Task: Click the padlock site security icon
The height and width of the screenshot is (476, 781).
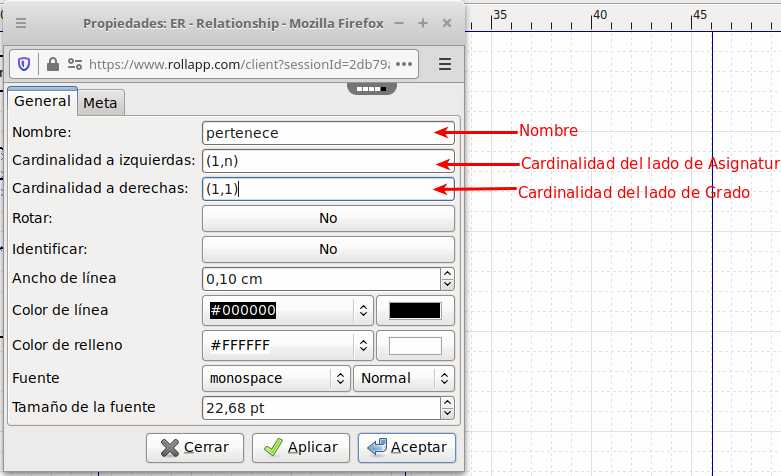Action: 53,64
